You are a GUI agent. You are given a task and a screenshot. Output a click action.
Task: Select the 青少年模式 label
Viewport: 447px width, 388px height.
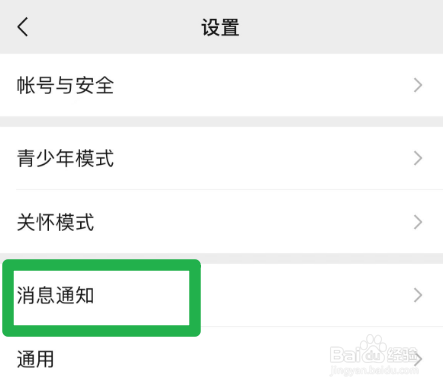pyautogui.click(x=65, y=158)
